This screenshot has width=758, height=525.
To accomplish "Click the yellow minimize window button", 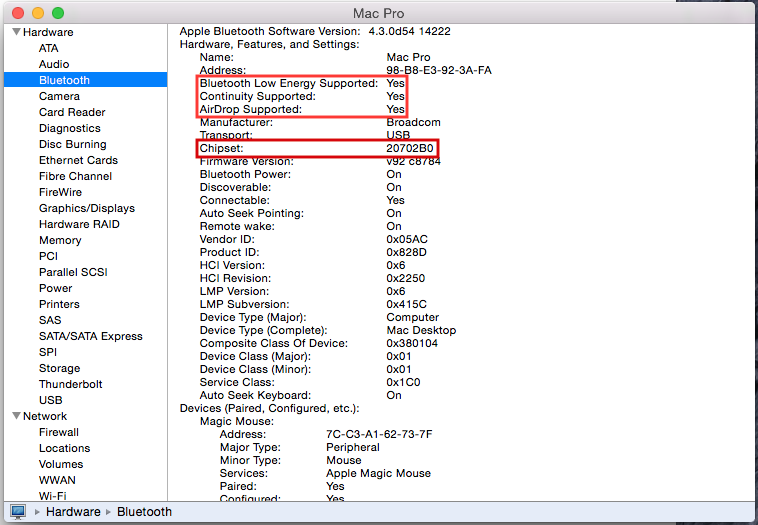I will [38, 13].
